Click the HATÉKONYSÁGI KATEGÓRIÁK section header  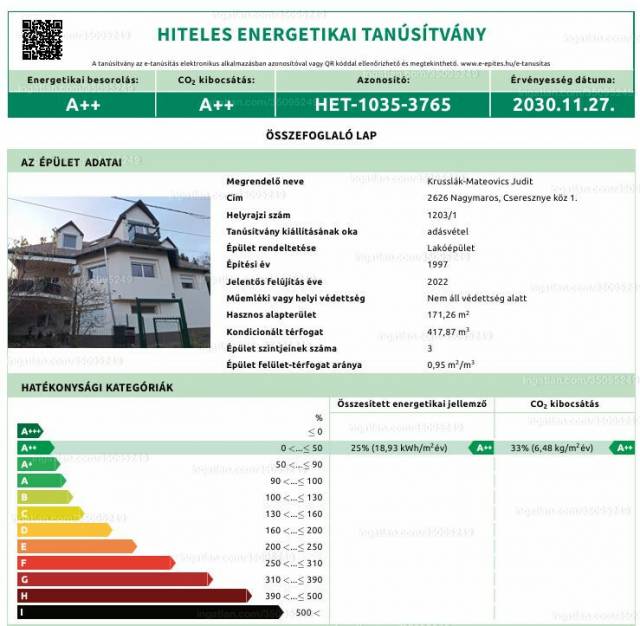[x=91, y=386]
